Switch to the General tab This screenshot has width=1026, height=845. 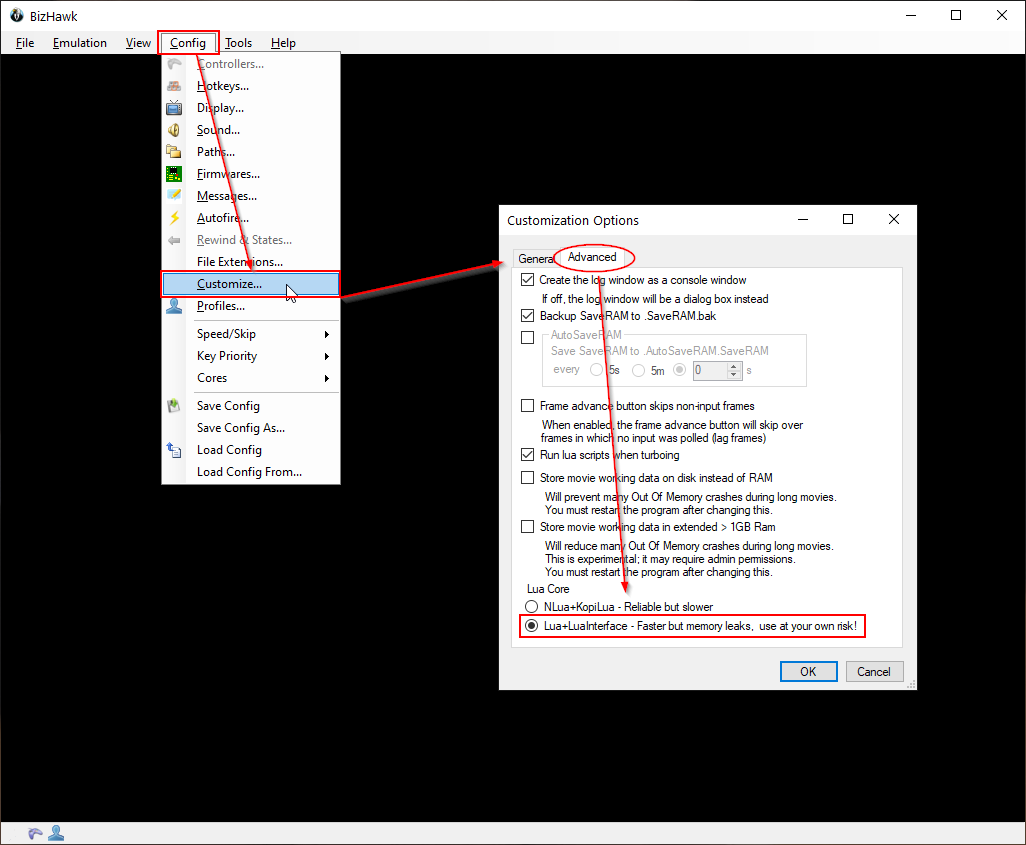click(x=535, y=259)
